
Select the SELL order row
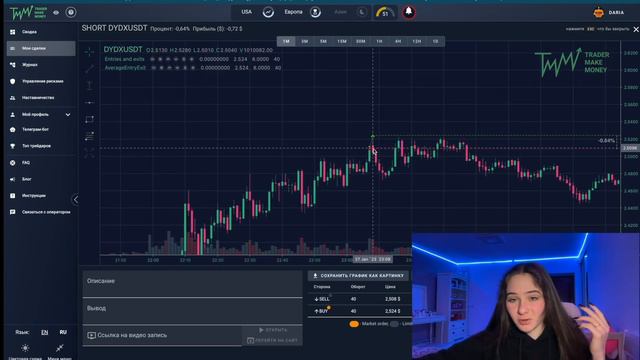[x=360, y=299]
